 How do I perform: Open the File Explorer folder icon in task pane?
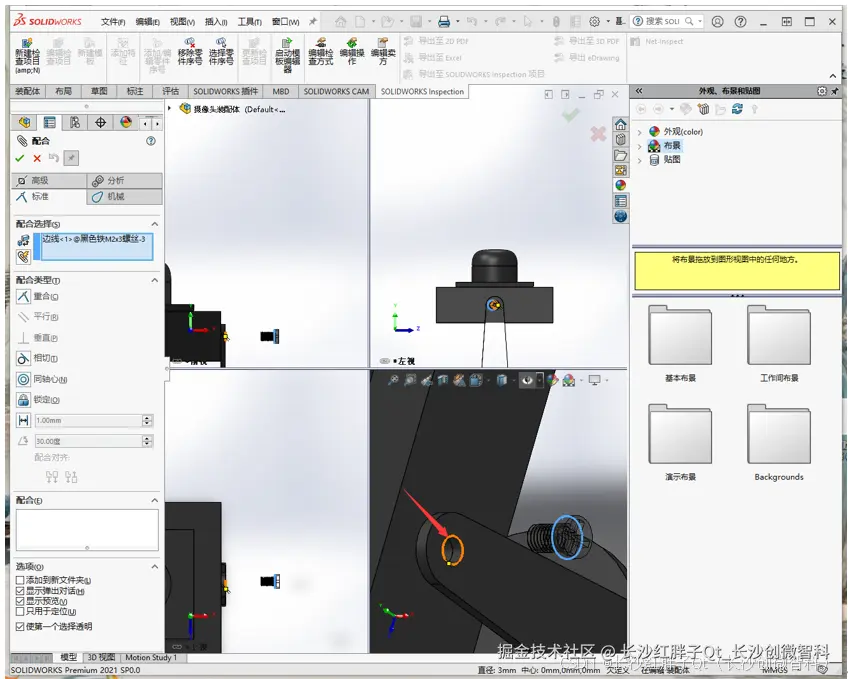(x=620, y=155)
